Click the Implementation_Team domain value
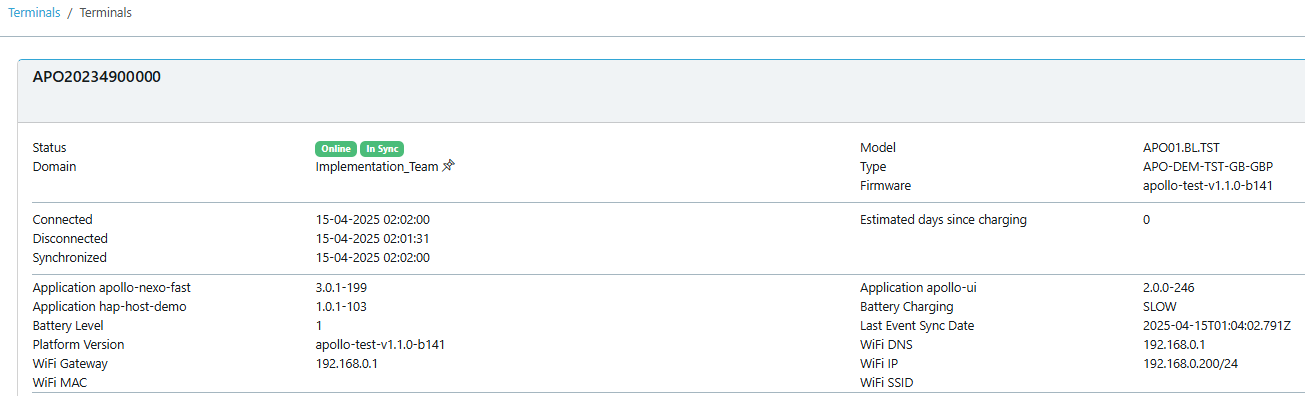The width and height of the screenshot is (1305, 396). (x=377, y=167)
